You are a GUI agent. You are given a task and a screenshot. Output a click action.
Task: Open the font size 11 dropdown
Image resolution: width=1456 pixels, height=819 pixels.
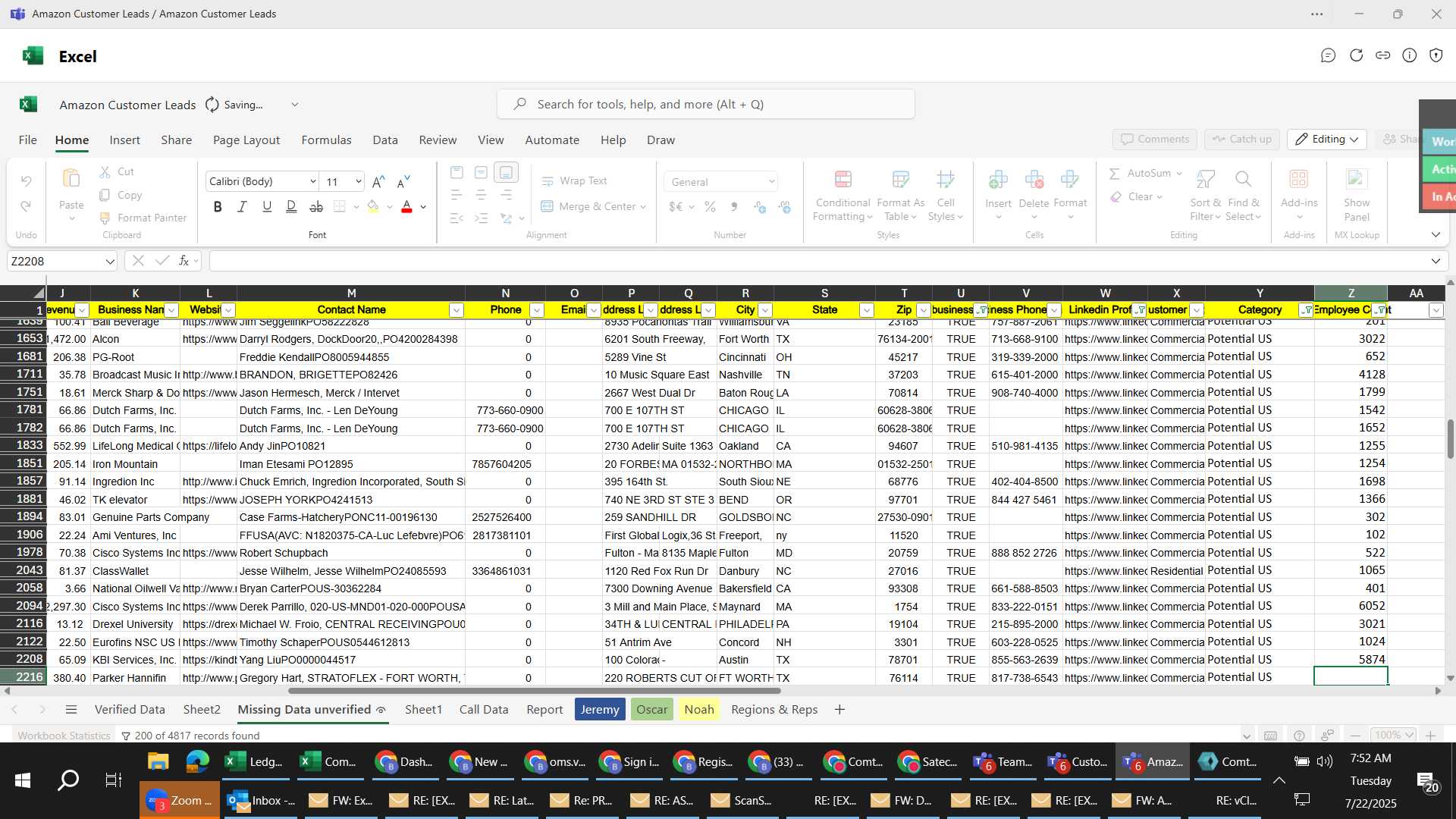click(x=358, y=181)
